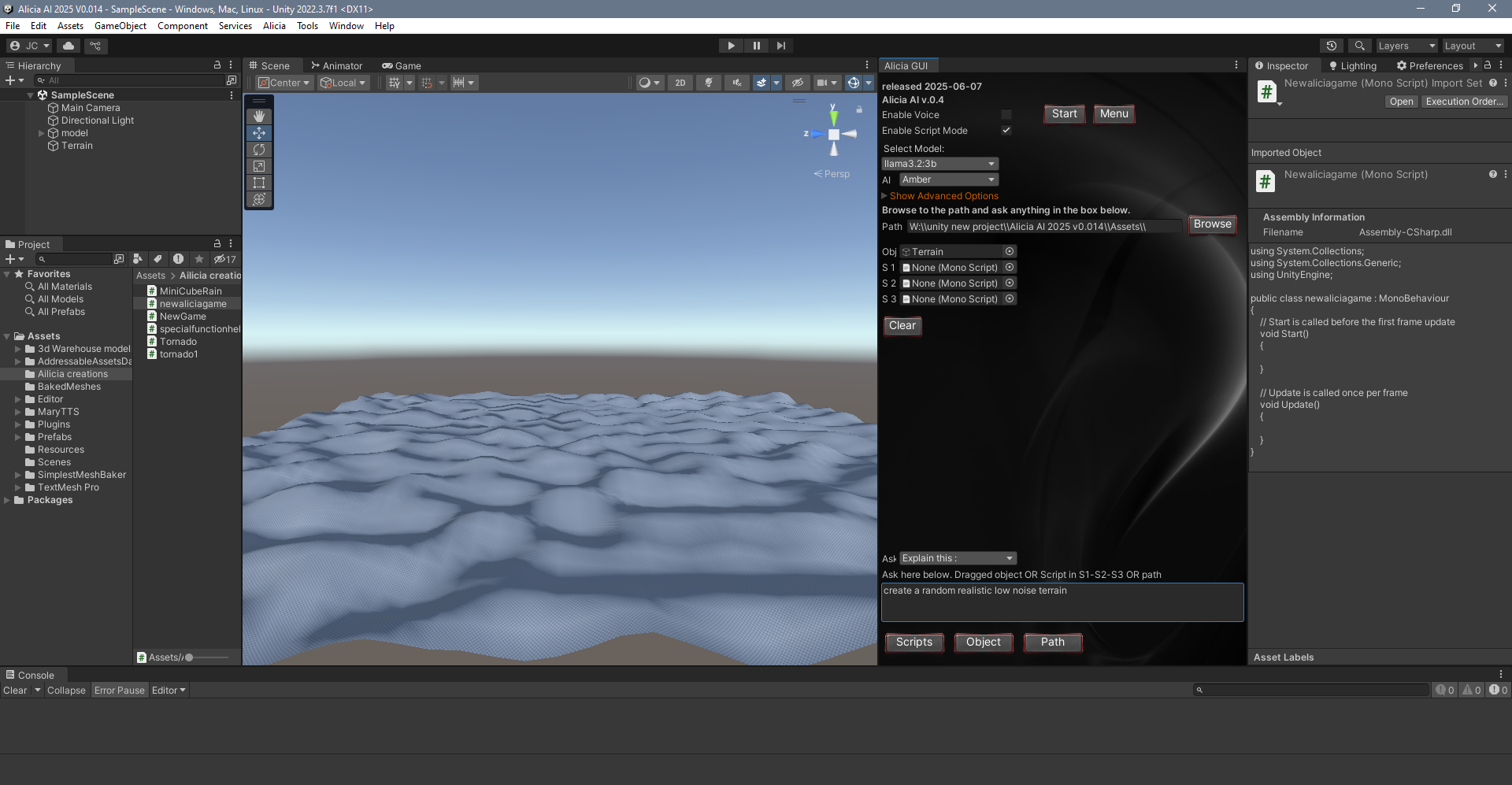
Task: Select the Rect tool
Action: point(259,183)
